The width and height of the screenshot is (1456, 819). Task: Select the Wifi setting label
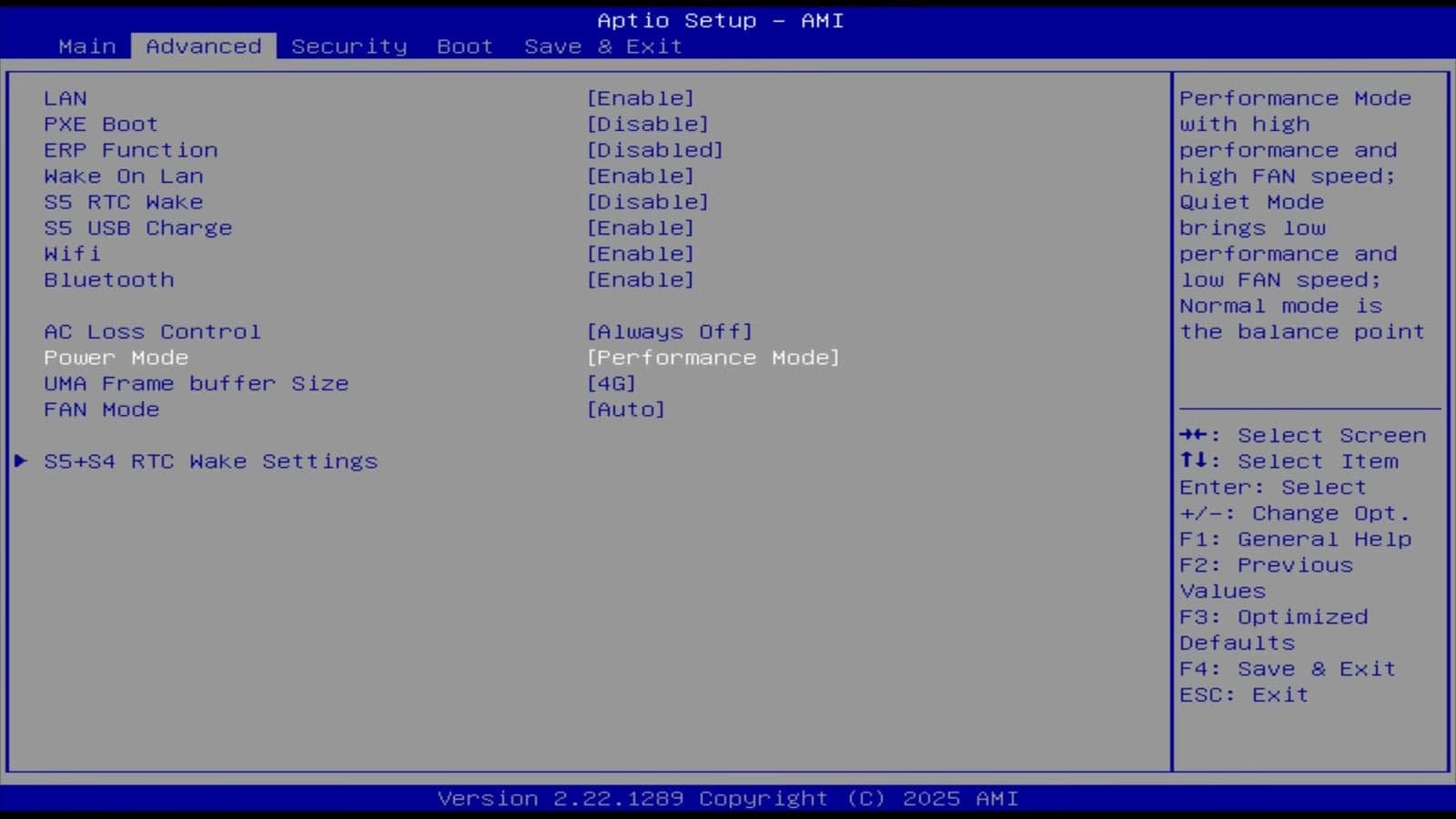point(73,254)
